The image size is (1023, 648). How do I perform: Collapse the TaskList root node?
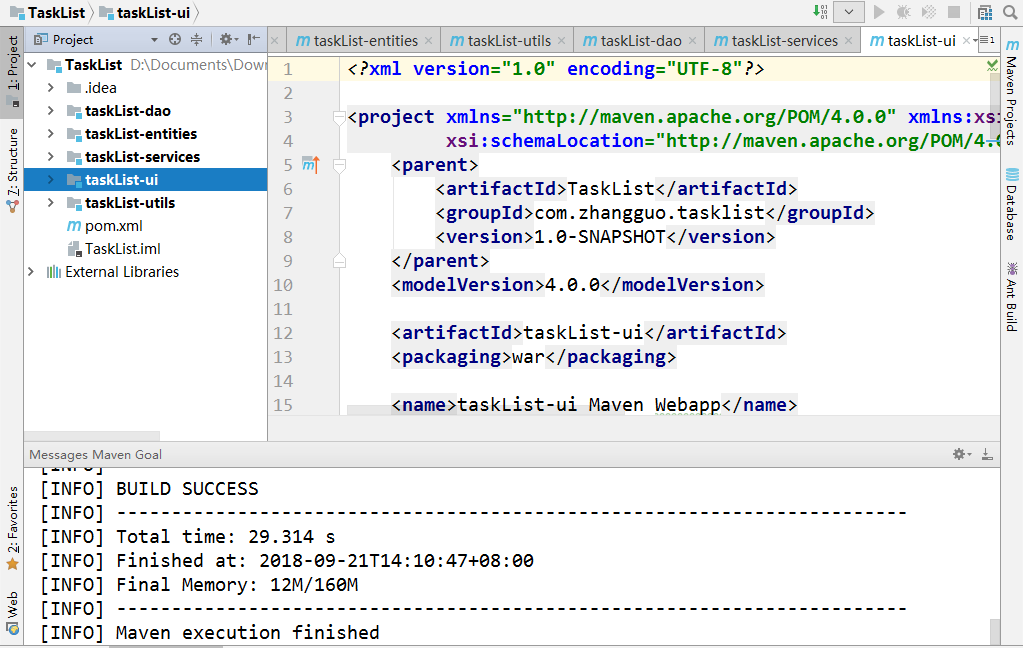[32, 65]
